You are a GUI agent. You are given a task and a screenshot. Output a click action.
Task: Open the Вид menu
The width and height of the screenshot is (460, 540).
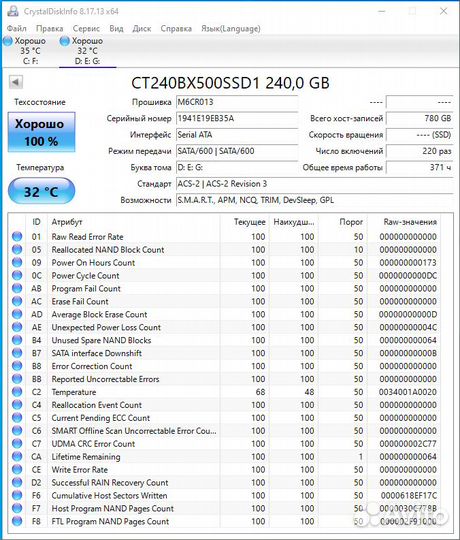[x=116, y=29]
